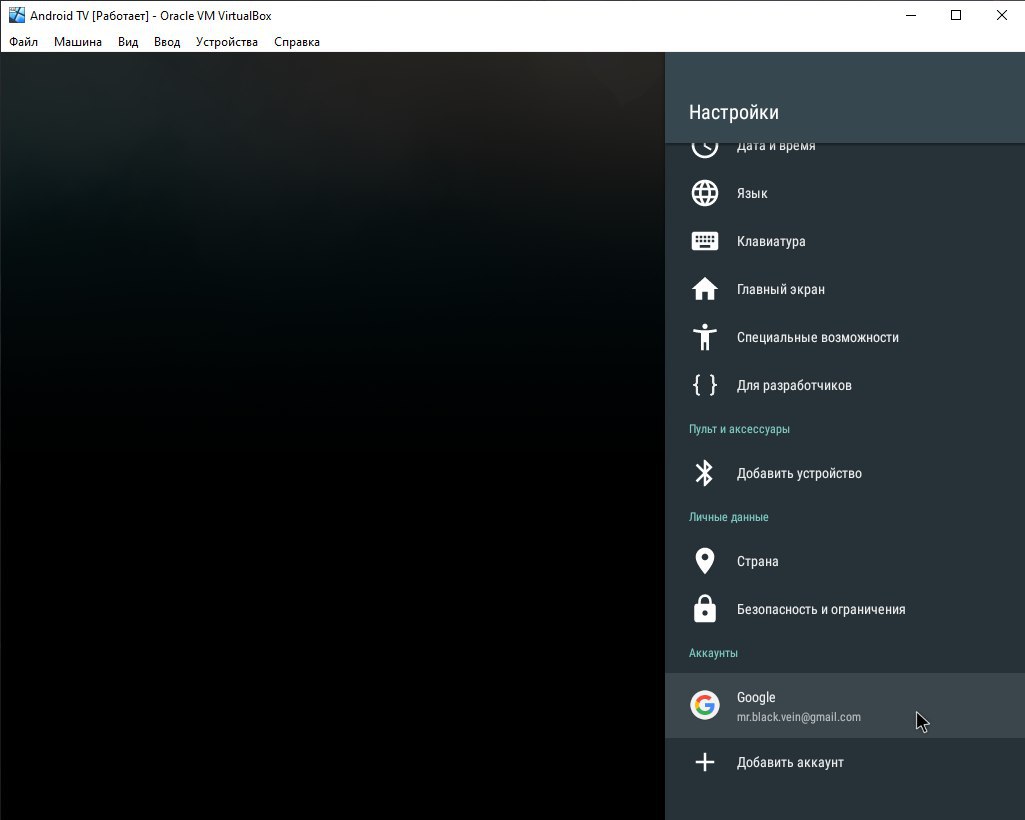The width and height of the screenshot is (1025, 820).
Task: Open the Справка menu
Action: click(x=297, y=42)
